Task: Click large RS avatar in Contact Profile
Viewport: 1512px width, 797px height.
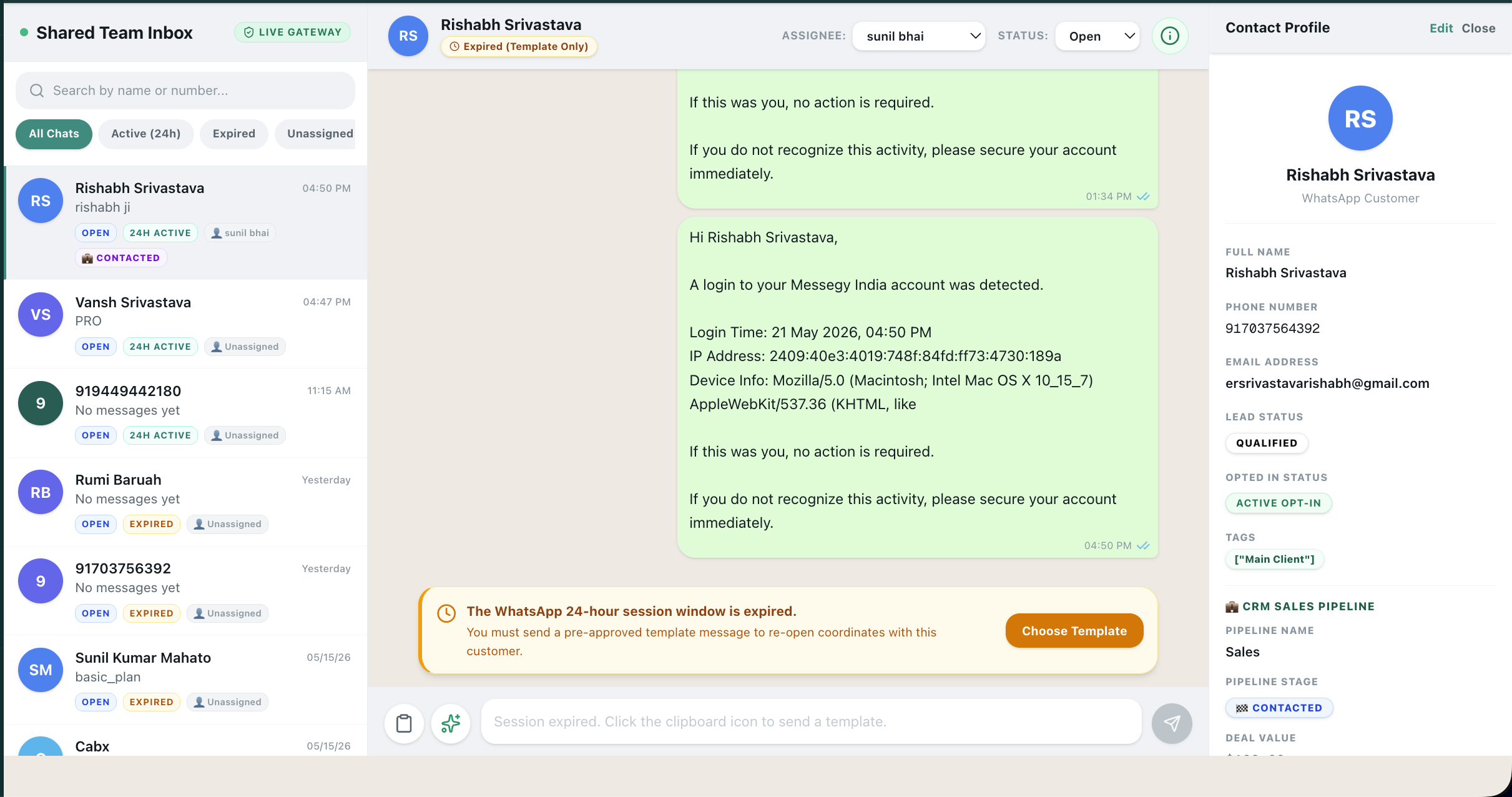Action: tap(1360, 118)
